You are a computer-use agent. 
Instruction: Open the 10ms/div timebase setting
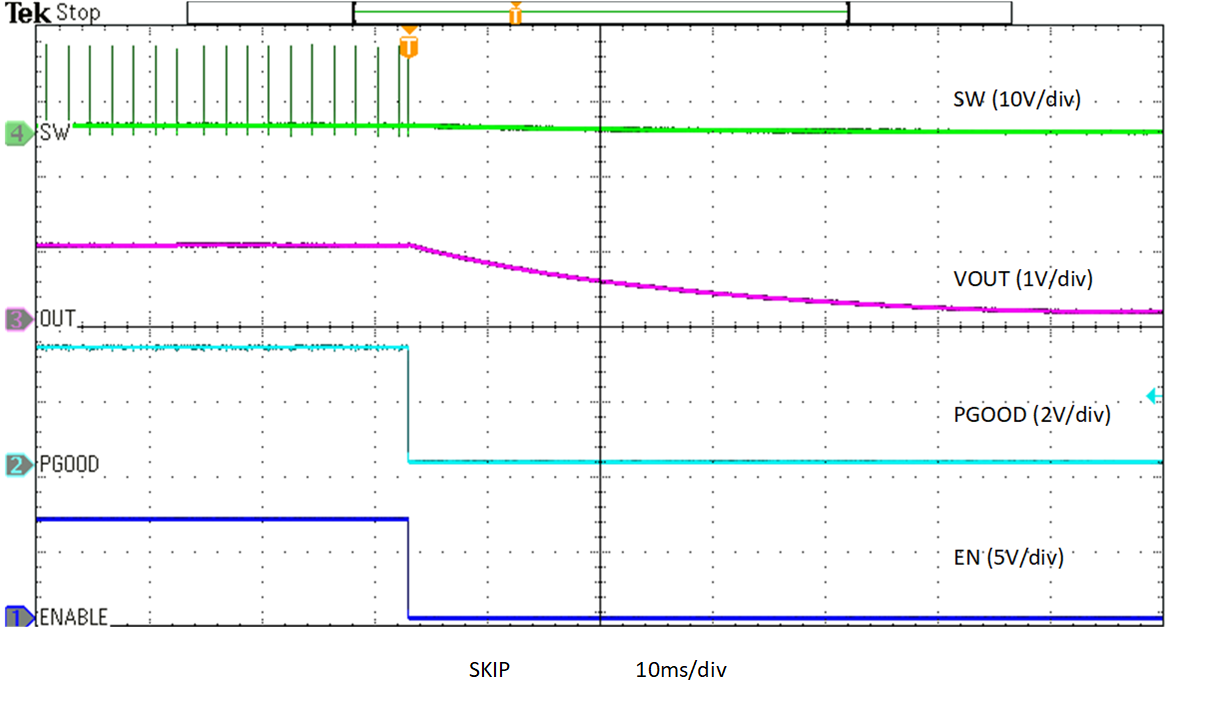point(680,670)
